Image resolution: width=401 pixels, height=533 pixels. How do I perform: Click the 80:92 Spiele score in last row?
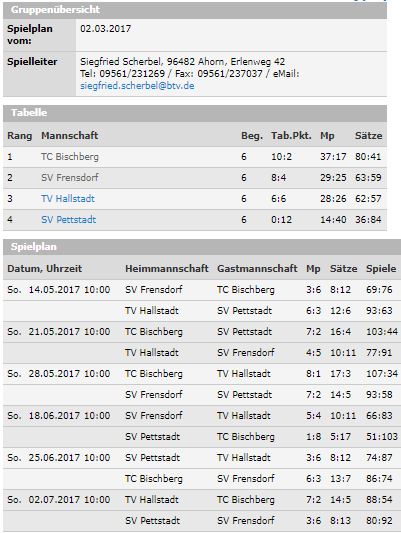(379, 521)
